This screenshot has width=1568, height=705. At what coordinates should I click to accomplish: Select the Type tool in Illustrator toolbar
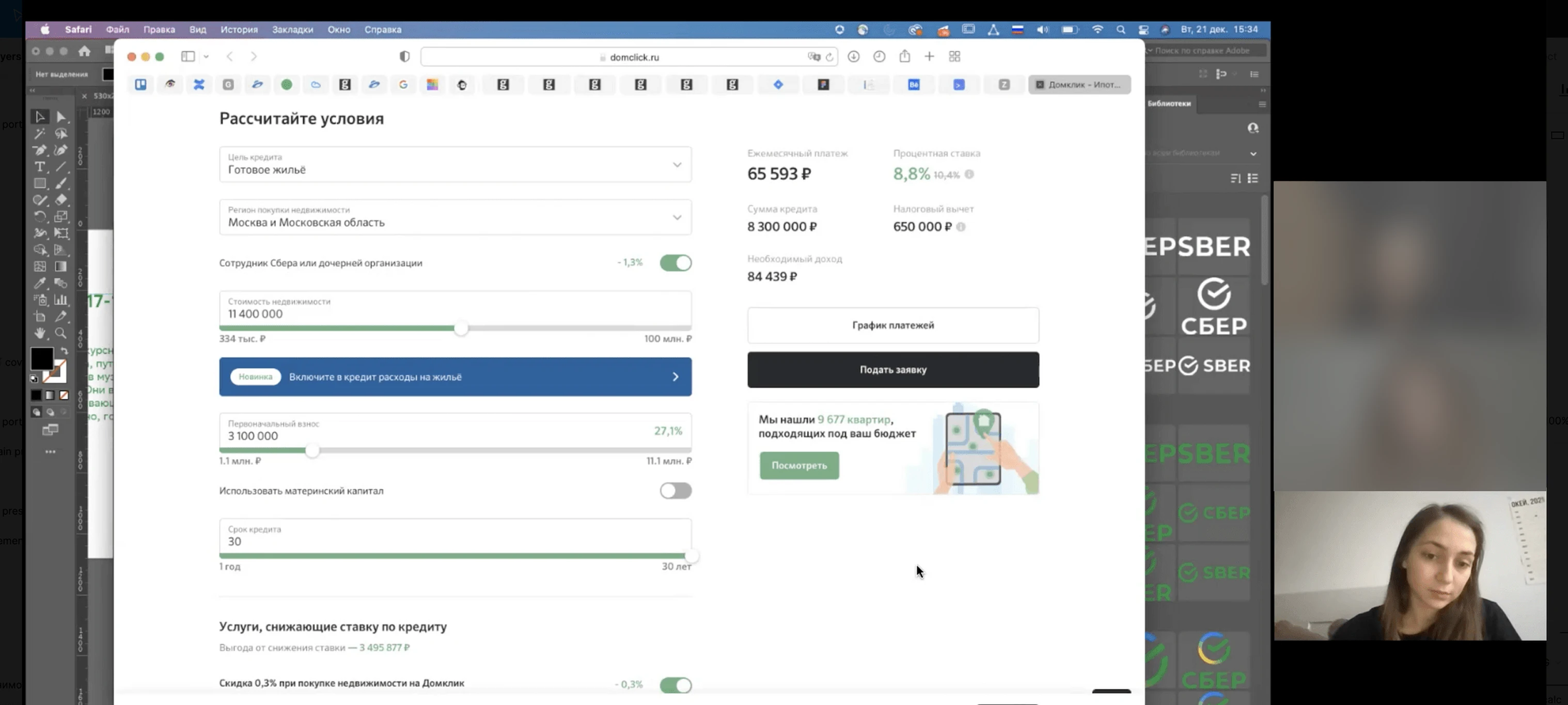[x=40, y=167]
